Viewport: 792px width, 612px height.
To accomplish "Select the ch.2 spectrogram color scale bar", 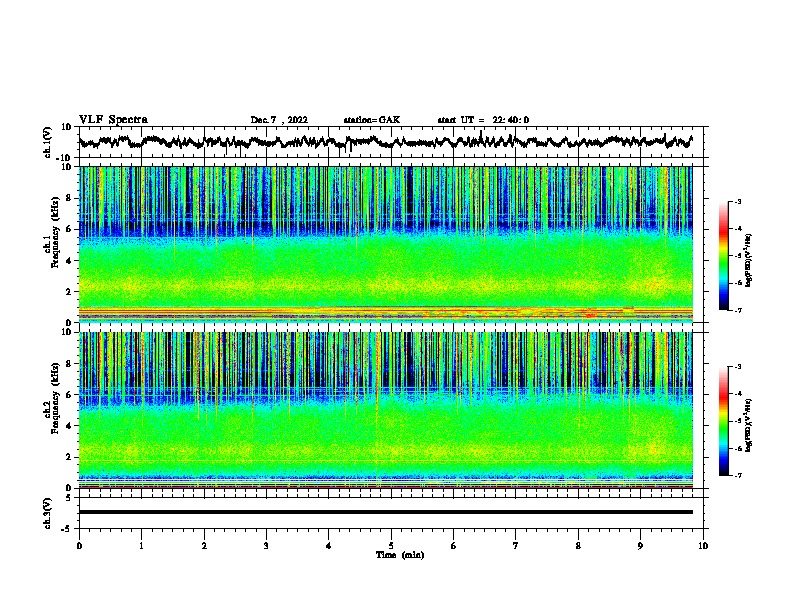I will (x=724, y=421).
